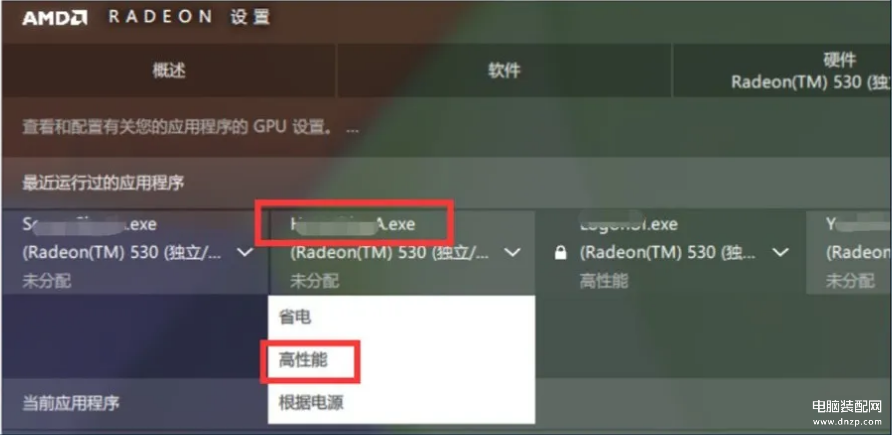Collapse the second application's GPU dropdown chevron
This screenshot has height=435, width=892.
[x=513, y=252]
